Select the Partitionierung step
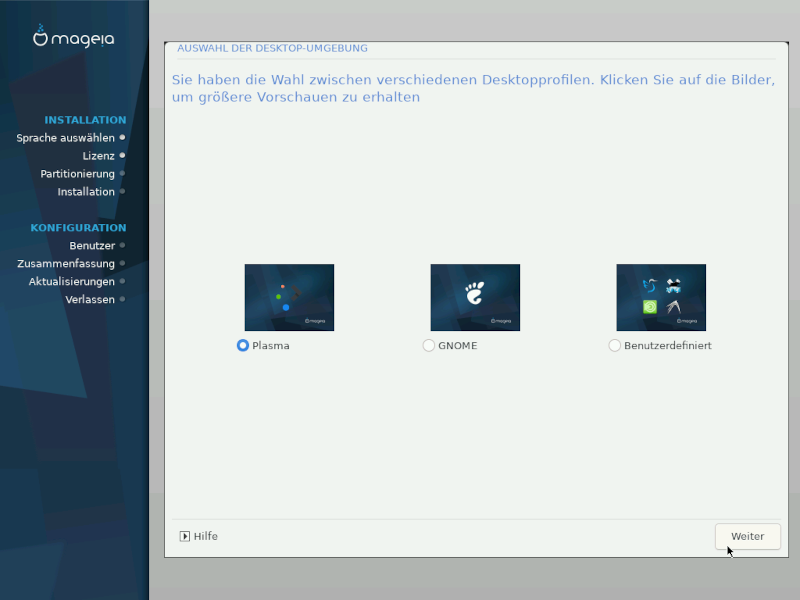The width and height of the screenshot is (800, 600). [x=77, y=174]
